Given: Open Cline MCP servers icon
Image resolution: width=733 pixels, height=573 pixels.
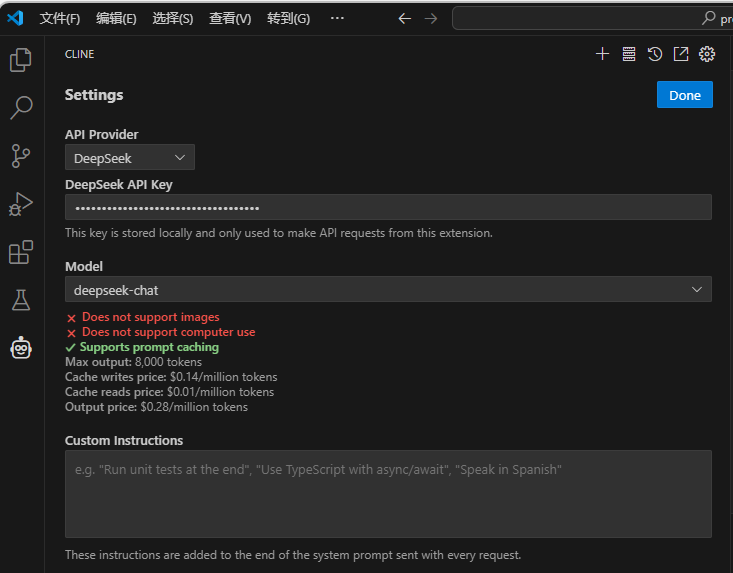Looking at the screenshot, I should tap(629, 54).
